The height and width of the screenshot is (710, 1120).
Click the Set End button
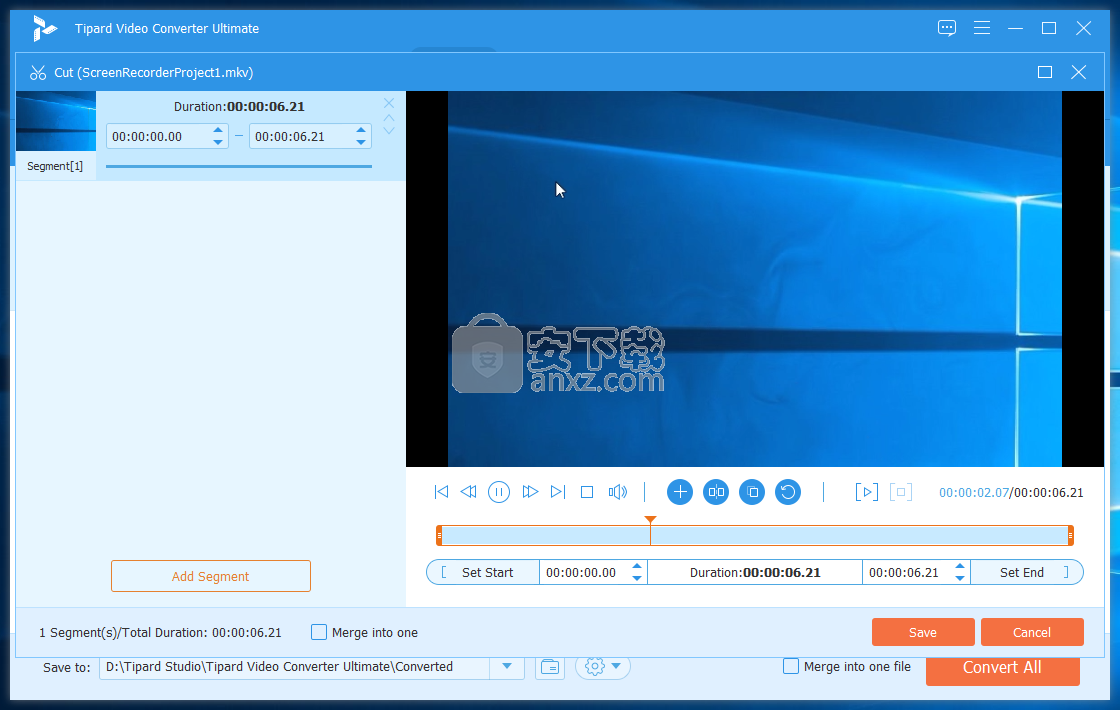click(x=1027, y=572)
